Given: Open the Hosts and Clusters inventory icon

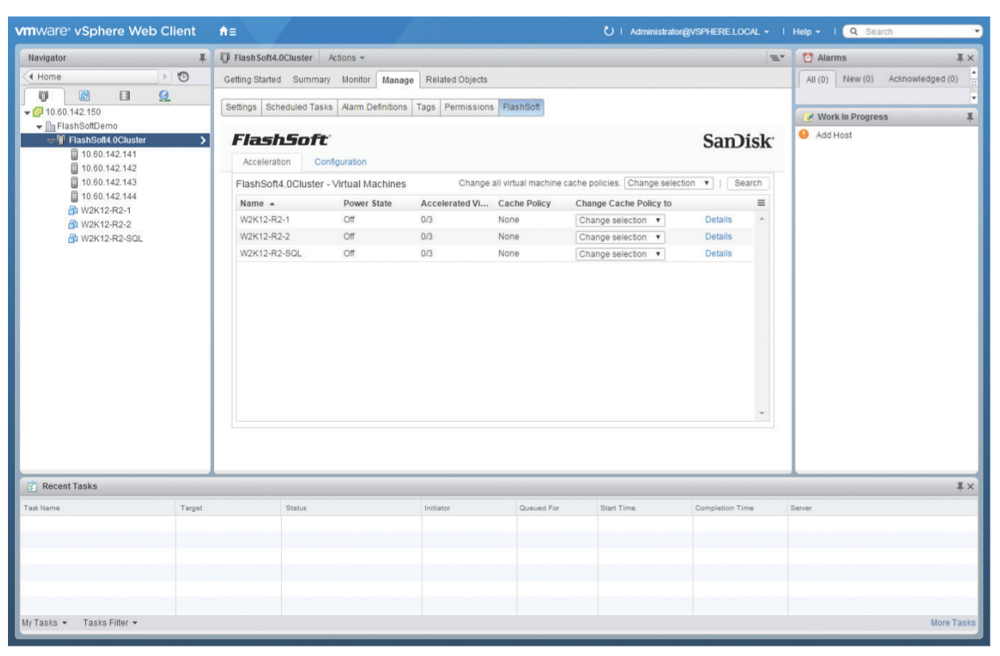Looking at the screenshot, I should pos(43,94).
